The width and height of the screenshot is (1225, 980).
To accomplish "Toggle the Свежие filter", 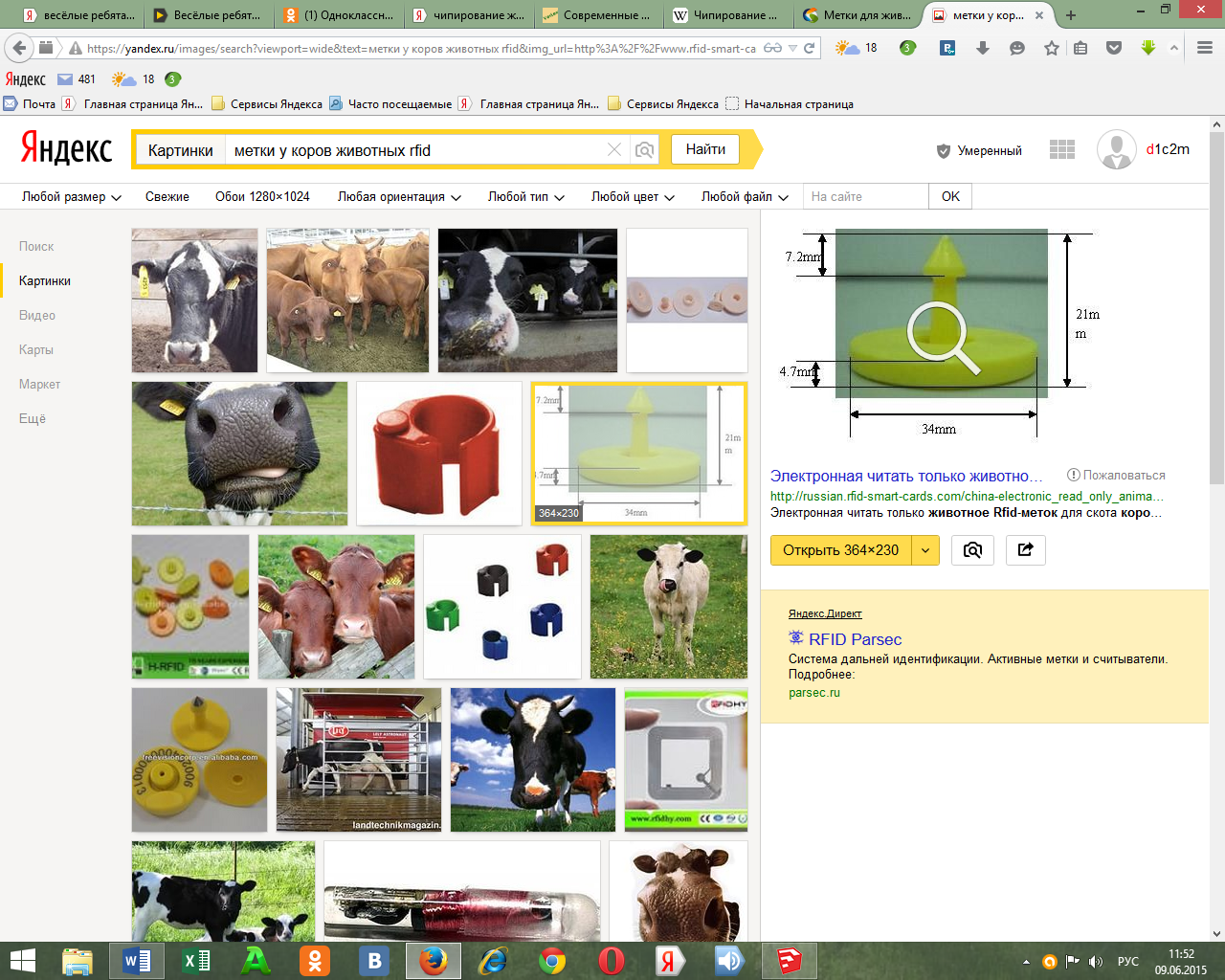I will point(167,196).
